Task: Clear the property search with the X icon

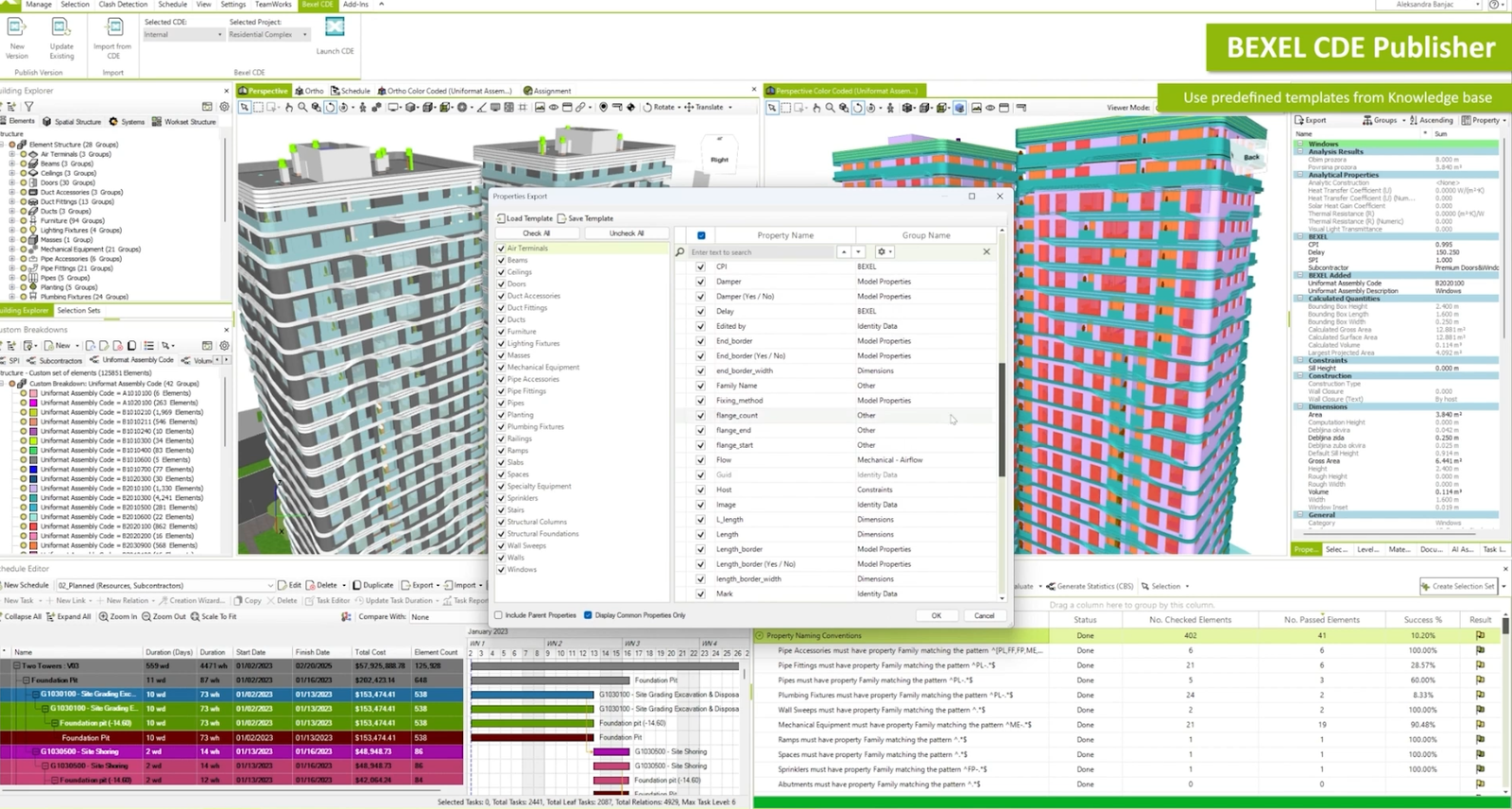Action: (x=987, y=252)
